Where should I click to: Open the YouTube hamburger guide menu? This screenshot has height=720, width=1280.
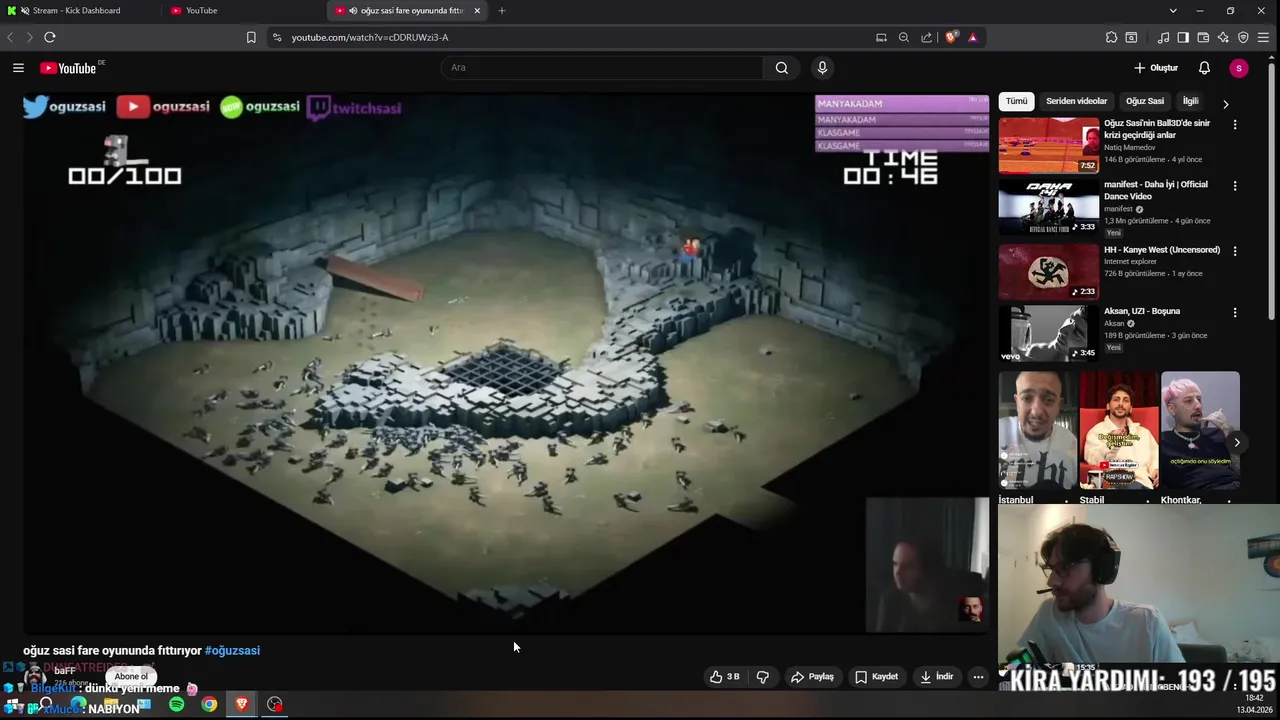click(x=18, y=68)
